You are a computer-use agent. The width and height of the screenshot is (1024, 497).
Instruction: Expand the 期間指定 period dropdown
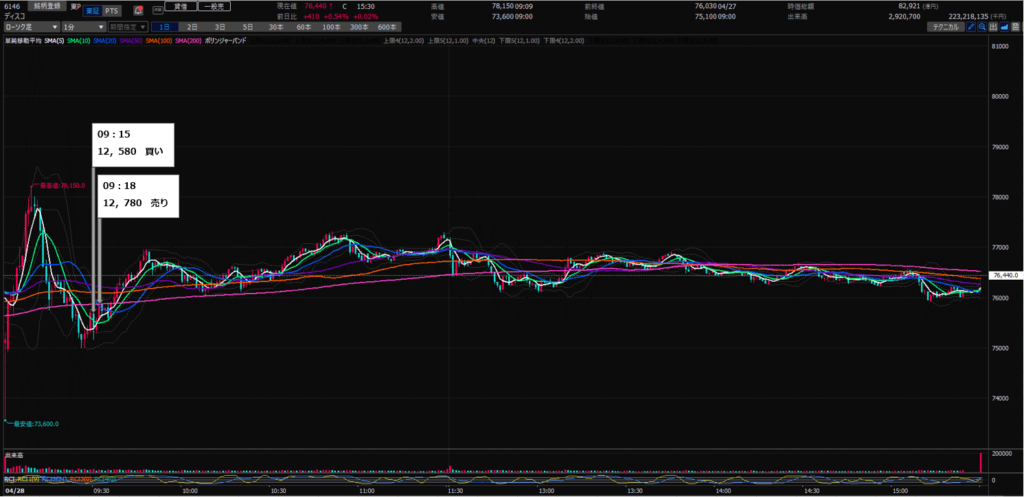pos(128,27)
